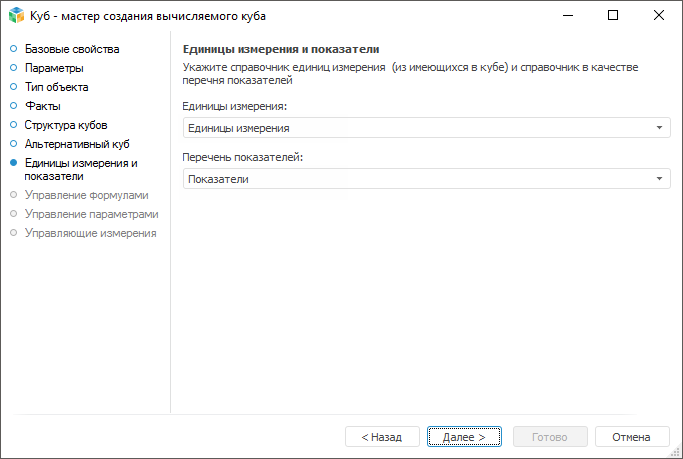Click the circle bullet beside Факты
The height and width of the screenshot is (459, 683).
(14, 106)
